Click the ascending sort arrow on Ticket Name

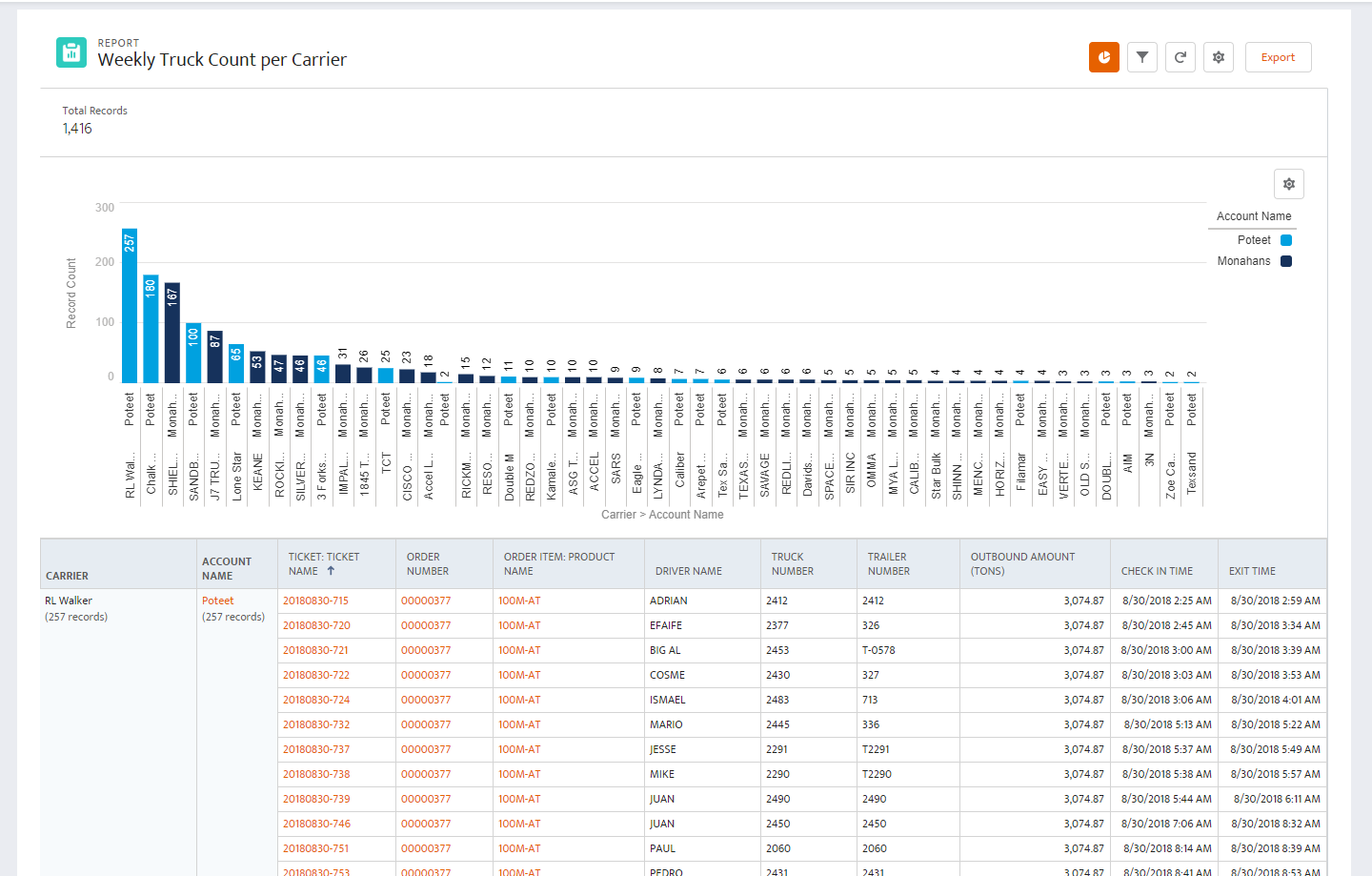(x=331, y=571)
